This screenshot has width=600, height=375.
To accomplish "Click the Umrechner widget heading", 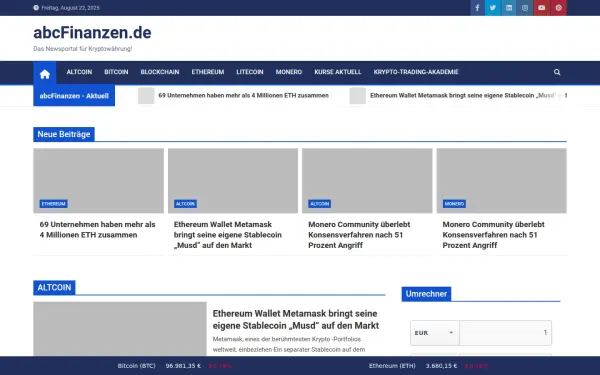I will (x=426, y=294).
